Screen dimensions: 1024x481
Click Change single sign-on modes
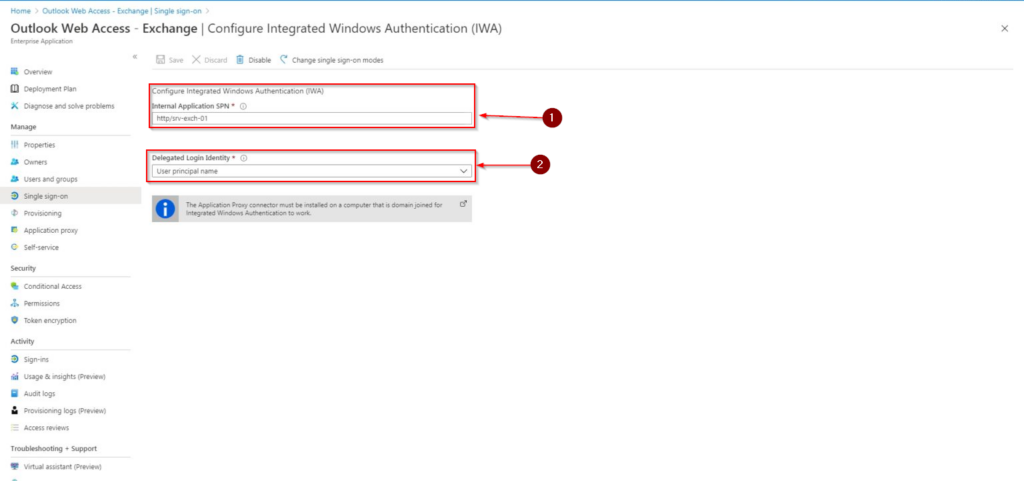(331, 60)
